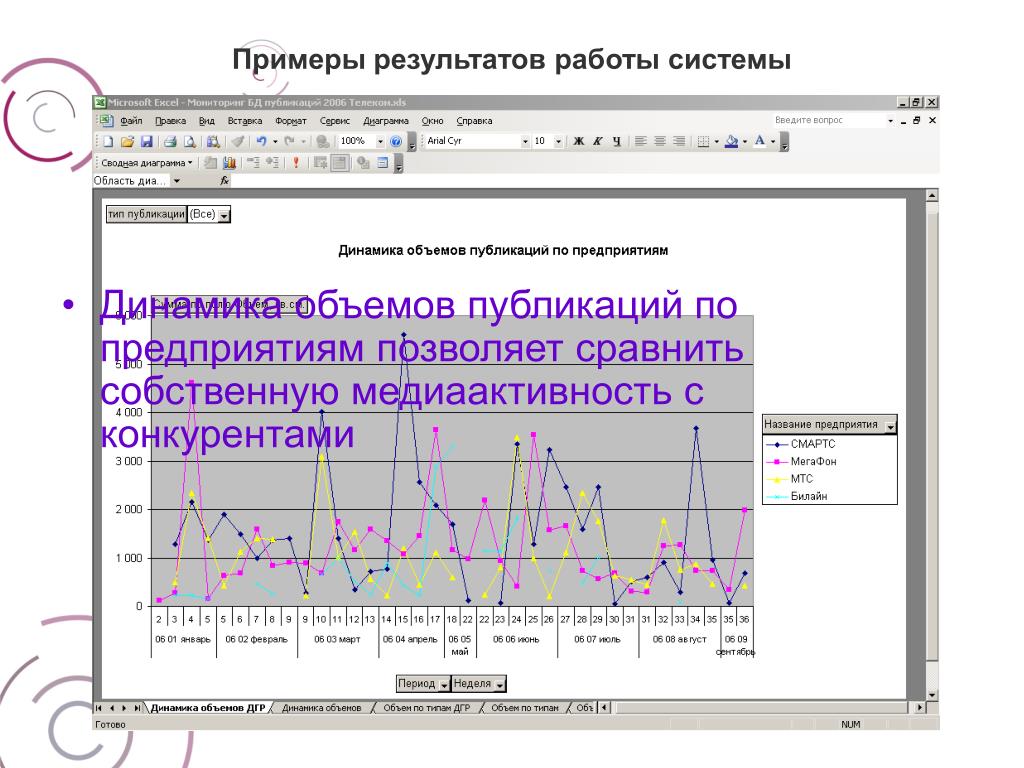Toggle Align Left
Screen dimensions: 1024x768
pyautogui.click(x=641, y=141)
